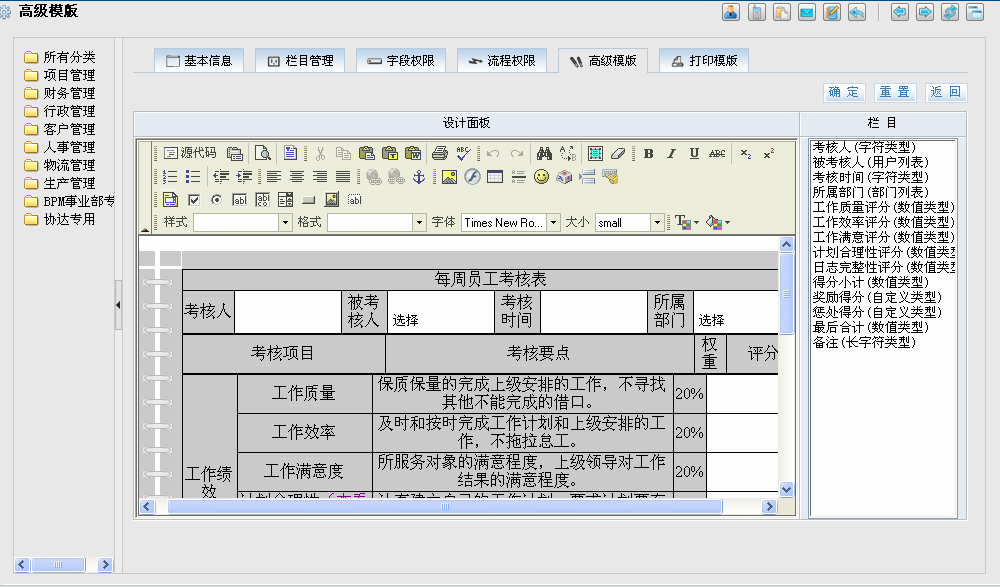Open the text color picker

tap(687, 222)
